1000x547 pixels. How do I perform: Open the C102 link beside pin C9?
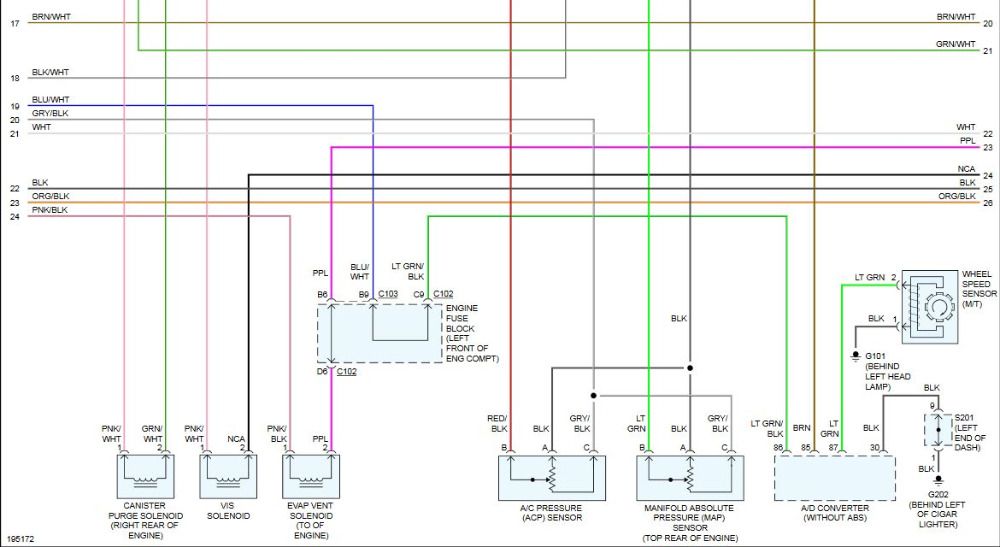point(443,294)
